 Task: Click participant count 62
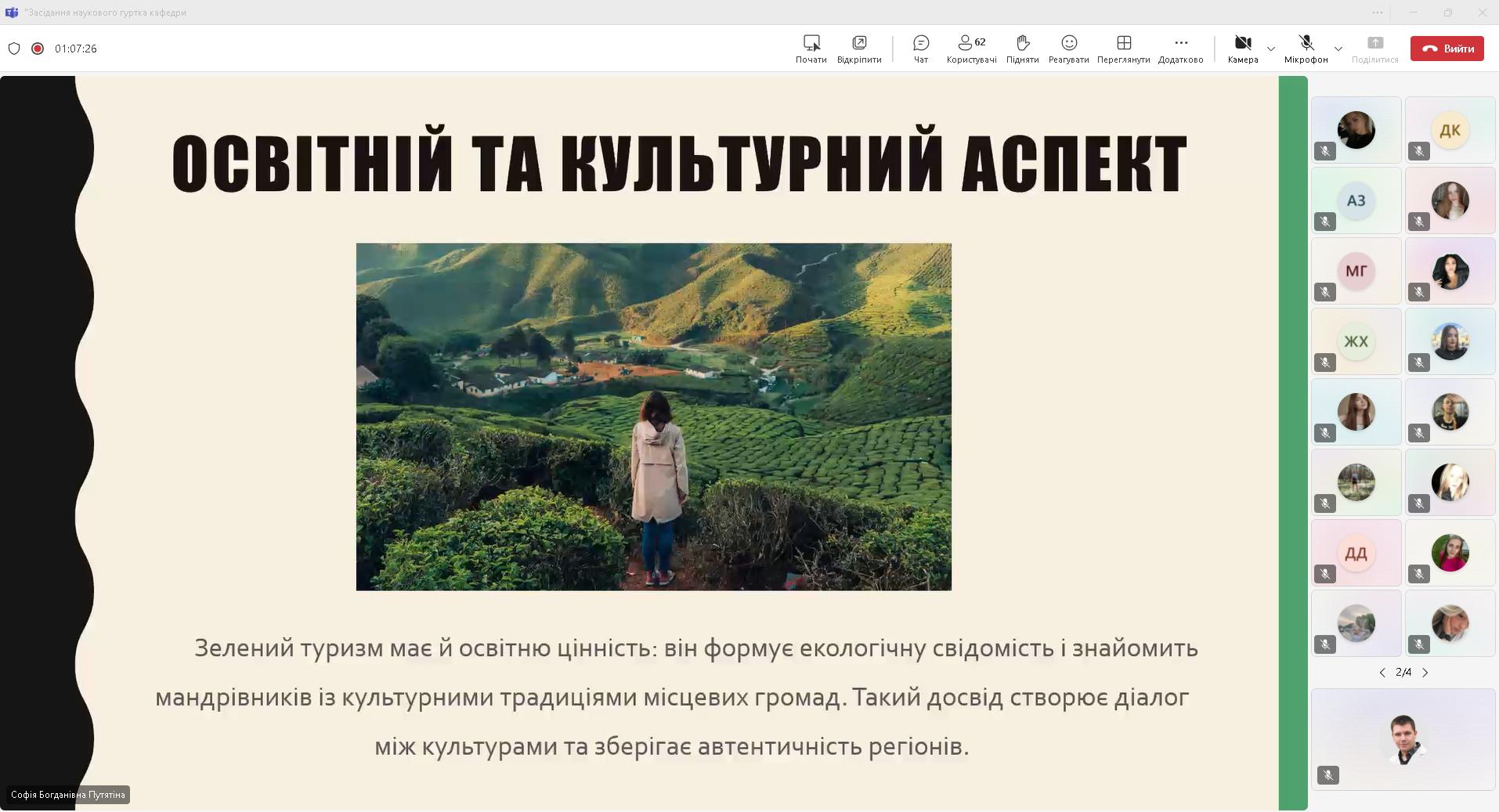coord(981,42)
